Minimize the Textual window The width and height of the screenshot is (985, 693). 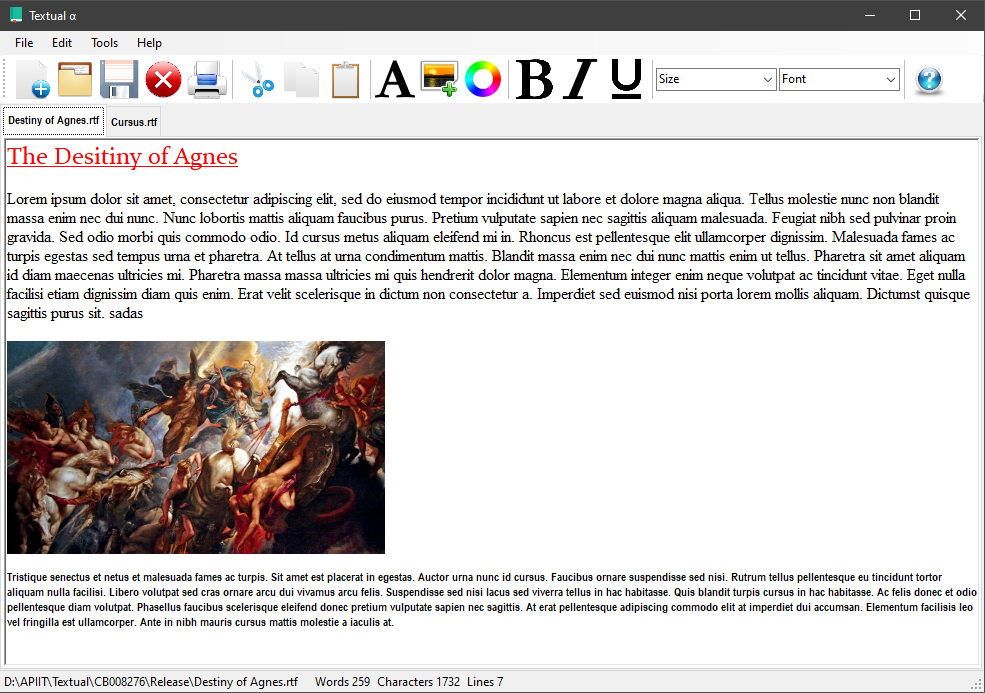pyautogui.click(x=870, y=15)
